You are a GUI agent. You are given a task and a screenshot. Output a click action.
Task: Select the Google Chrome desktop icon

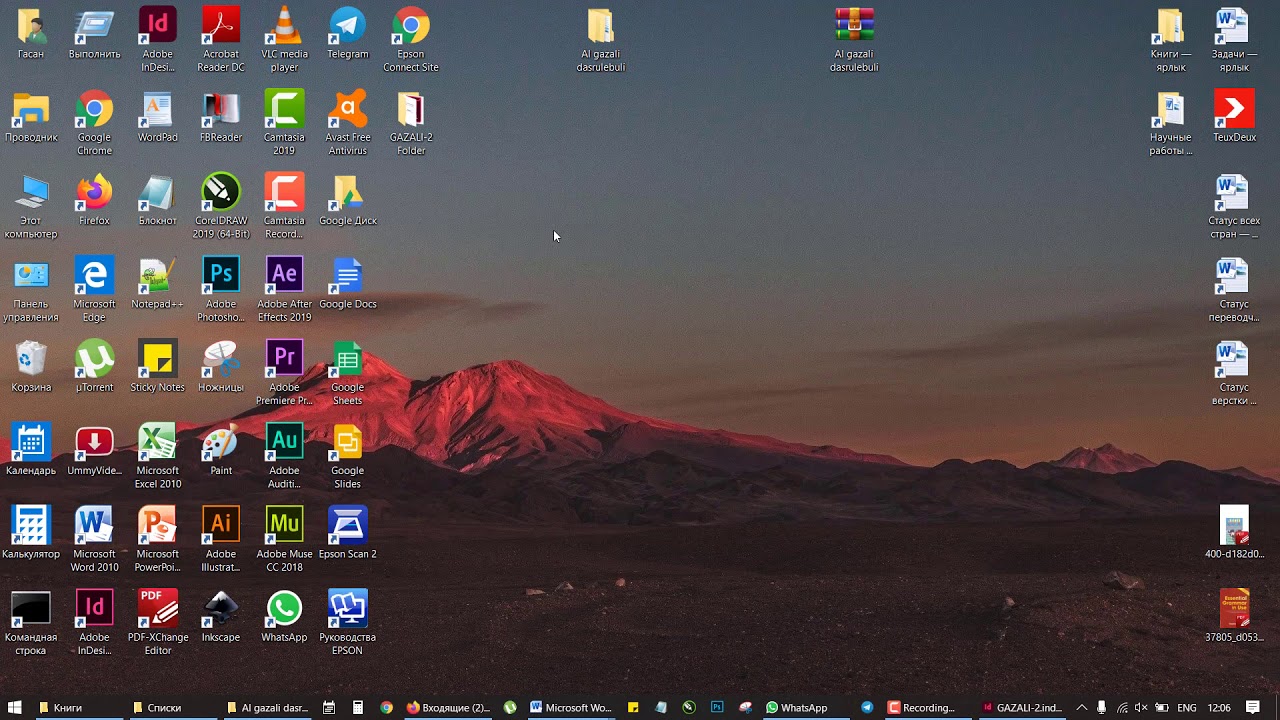(95, 123)
